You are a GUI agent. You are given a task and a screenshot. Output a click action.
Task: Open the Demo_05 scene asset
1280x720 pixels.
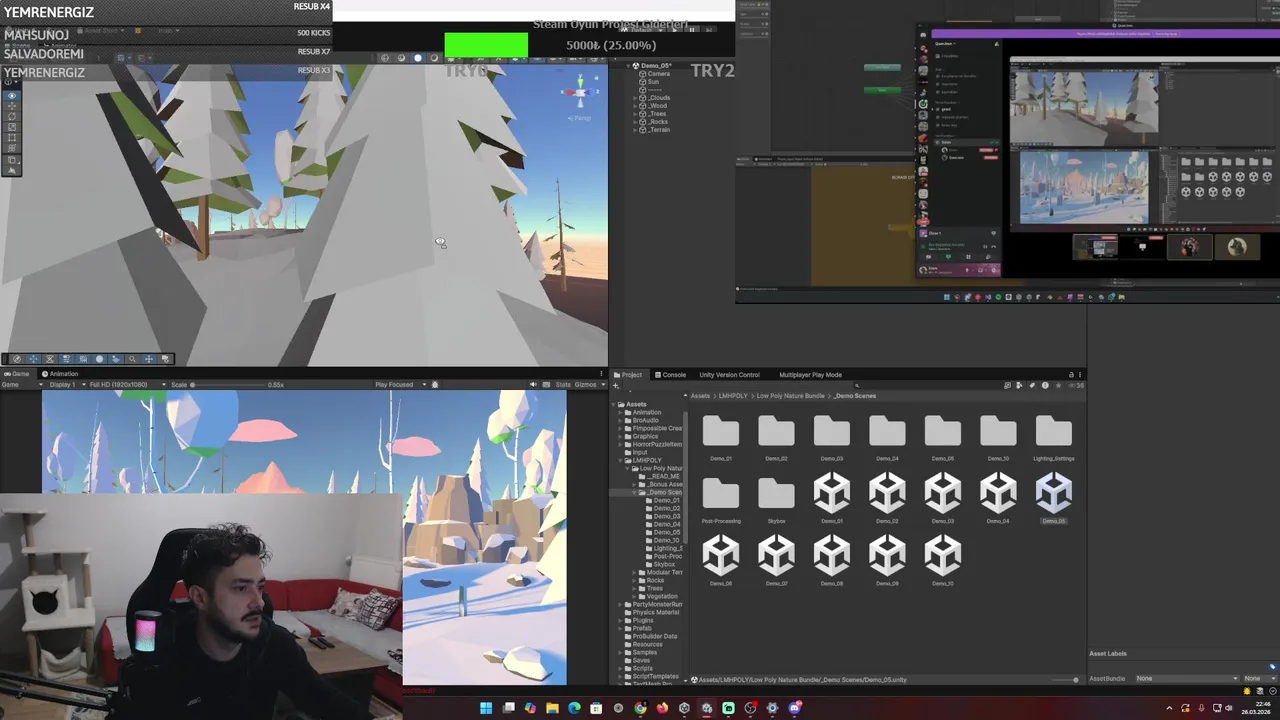tap(1054, 497)
